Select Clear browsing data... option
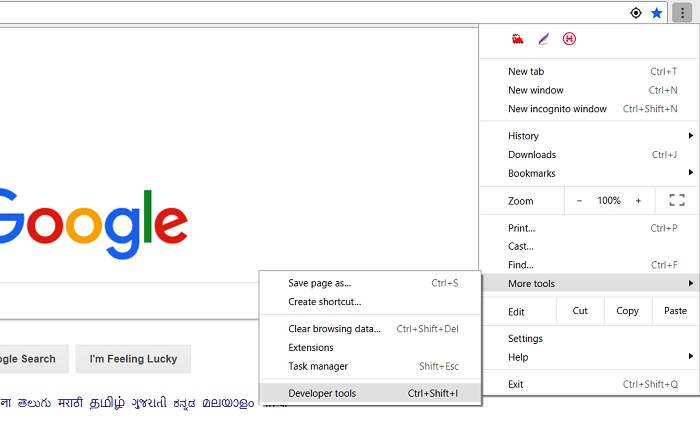This screenshot has width=700, height=427. (370, 329)
